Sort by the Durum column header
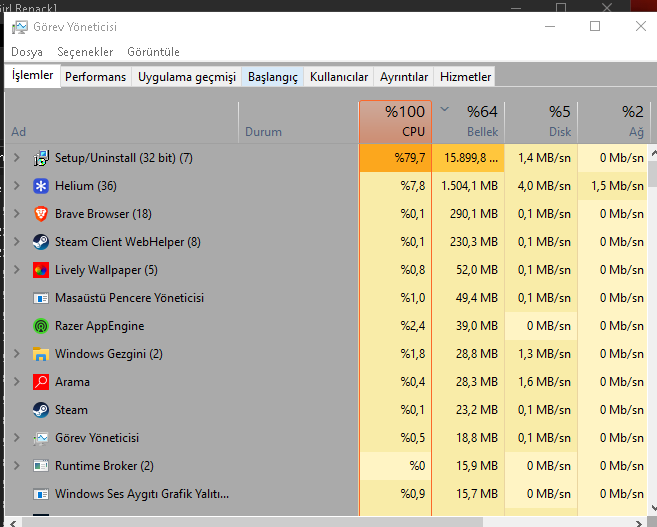Screen dimensions: 657x527 [299, 122]
